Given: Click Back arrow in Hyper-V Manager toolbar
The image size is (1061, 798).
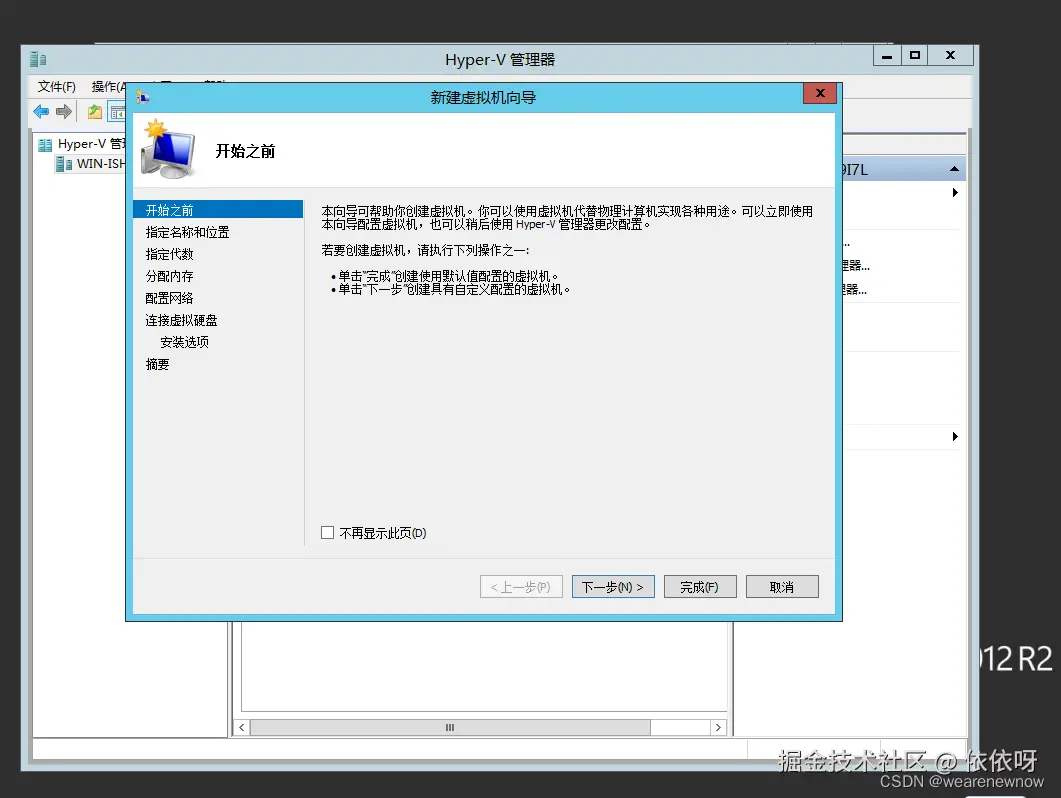Looking at the screenshot, I should 41,112.
